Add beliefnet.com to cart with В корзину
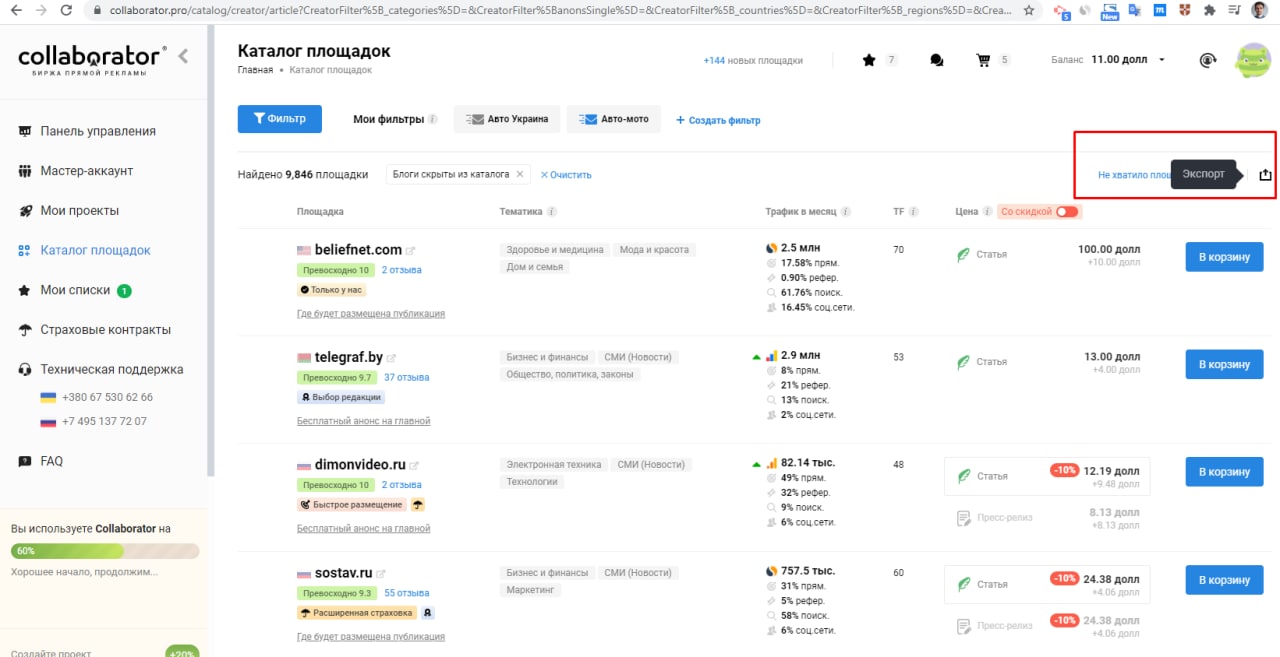Screen dimensions: 1280x657 1224,257
